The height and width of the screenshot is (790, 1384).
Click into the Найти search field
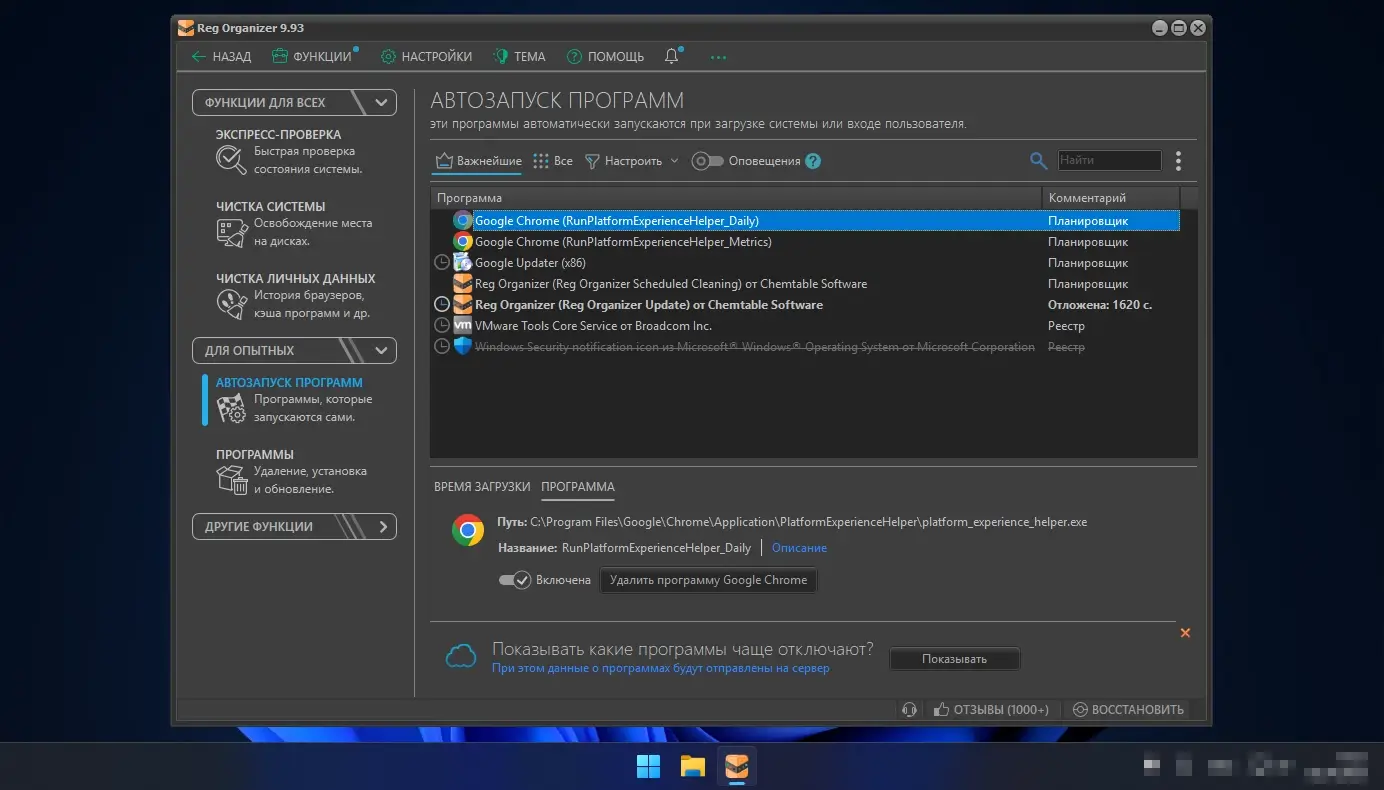tap(1110, 160)
